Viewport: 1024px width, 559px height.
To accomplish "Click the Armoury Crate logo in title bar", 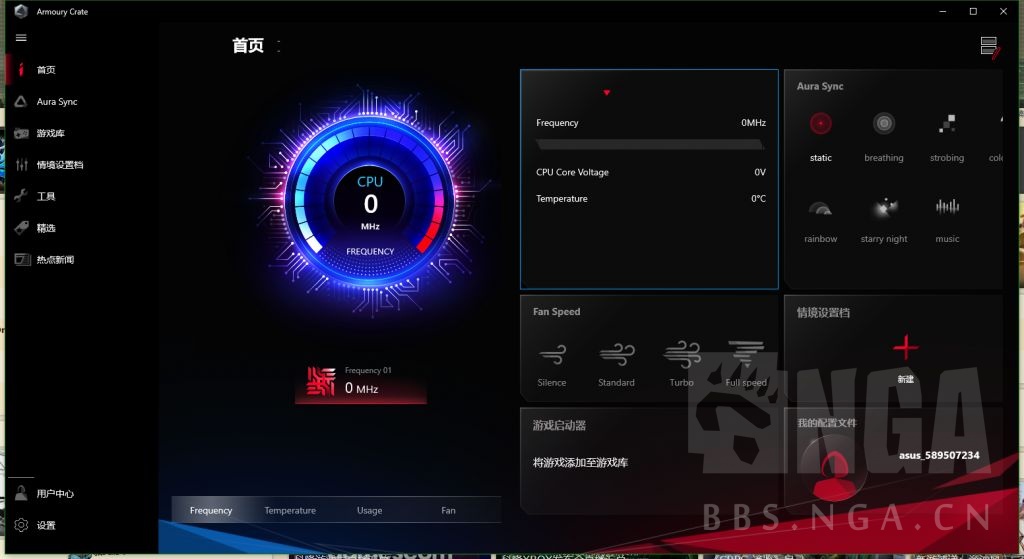I will coord(21,11).
